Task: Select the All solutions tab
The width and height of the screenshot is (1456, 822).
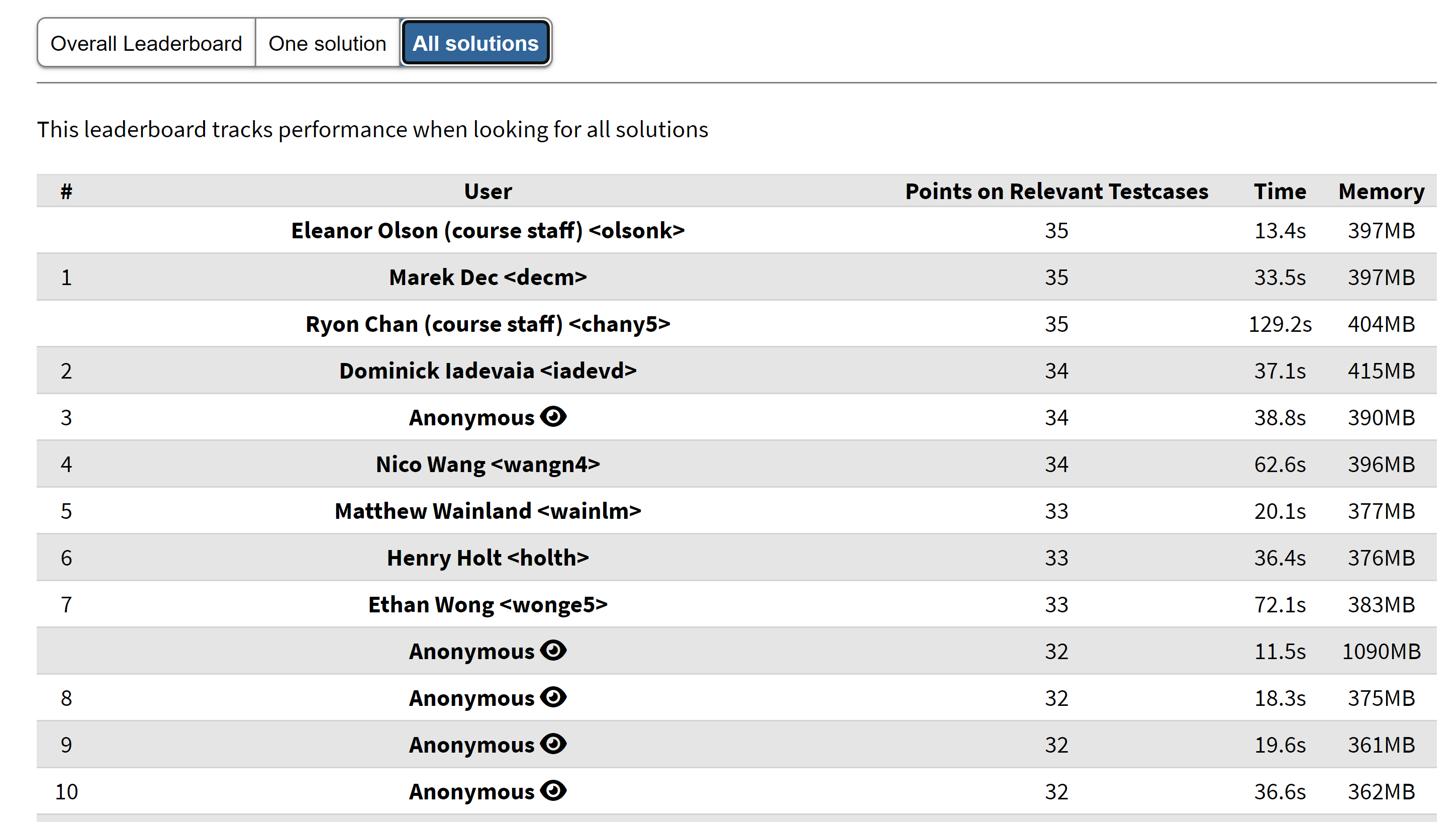Action: coord(475,43)
